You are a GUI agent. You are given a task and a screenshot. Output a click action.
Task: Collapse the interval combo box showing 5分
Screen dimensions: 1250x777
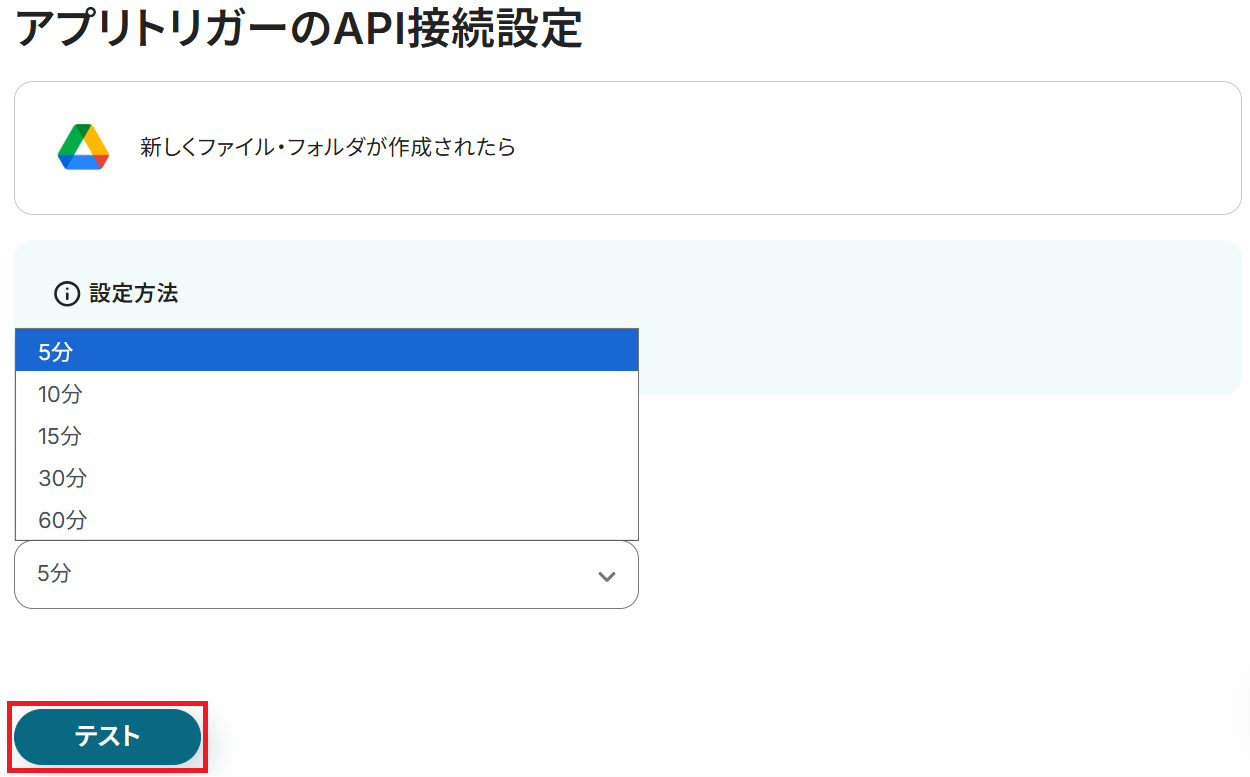point(326,574)
